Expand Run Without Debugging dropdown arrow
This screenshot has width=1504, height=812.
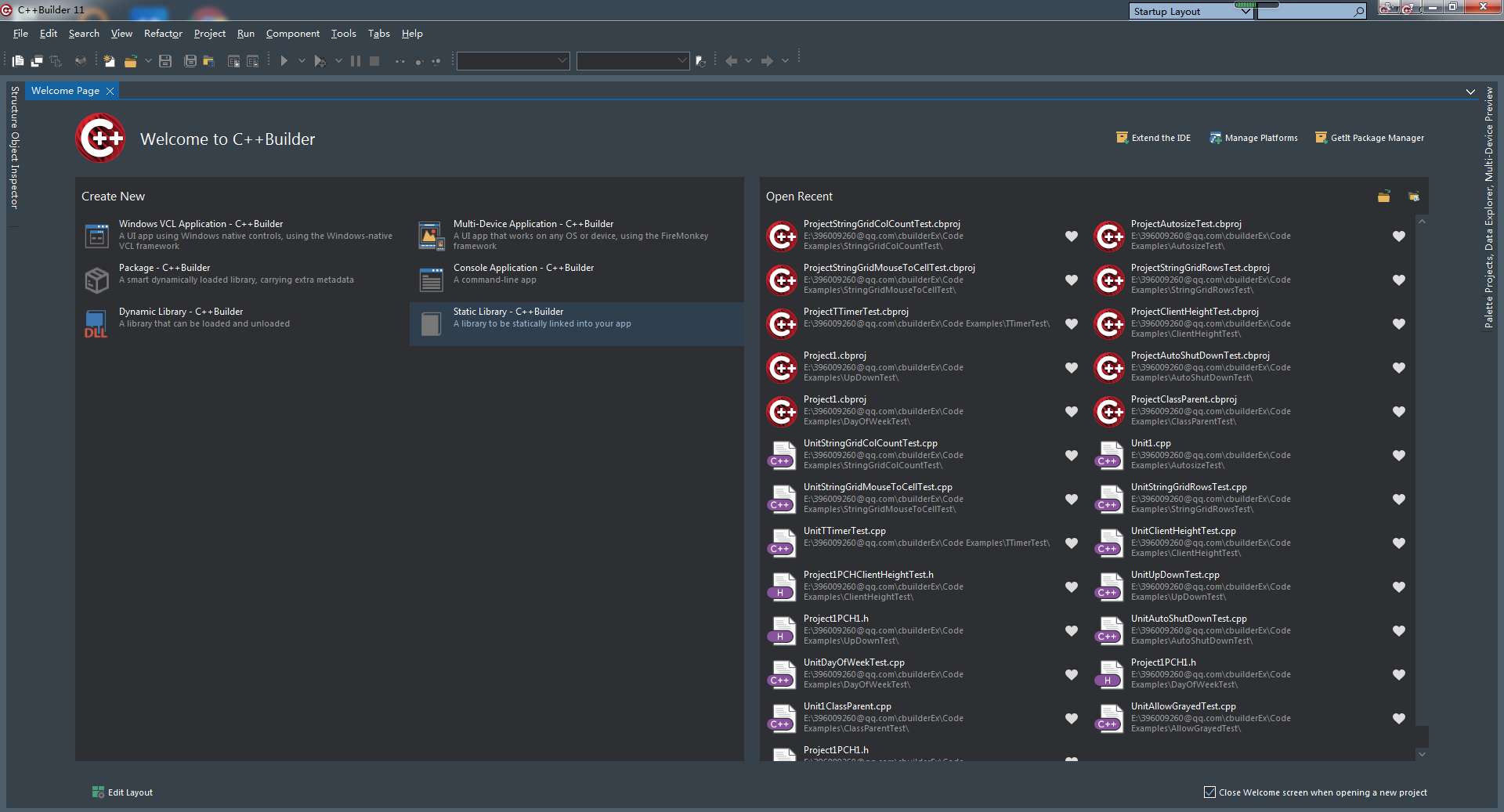tap(338, 61)
